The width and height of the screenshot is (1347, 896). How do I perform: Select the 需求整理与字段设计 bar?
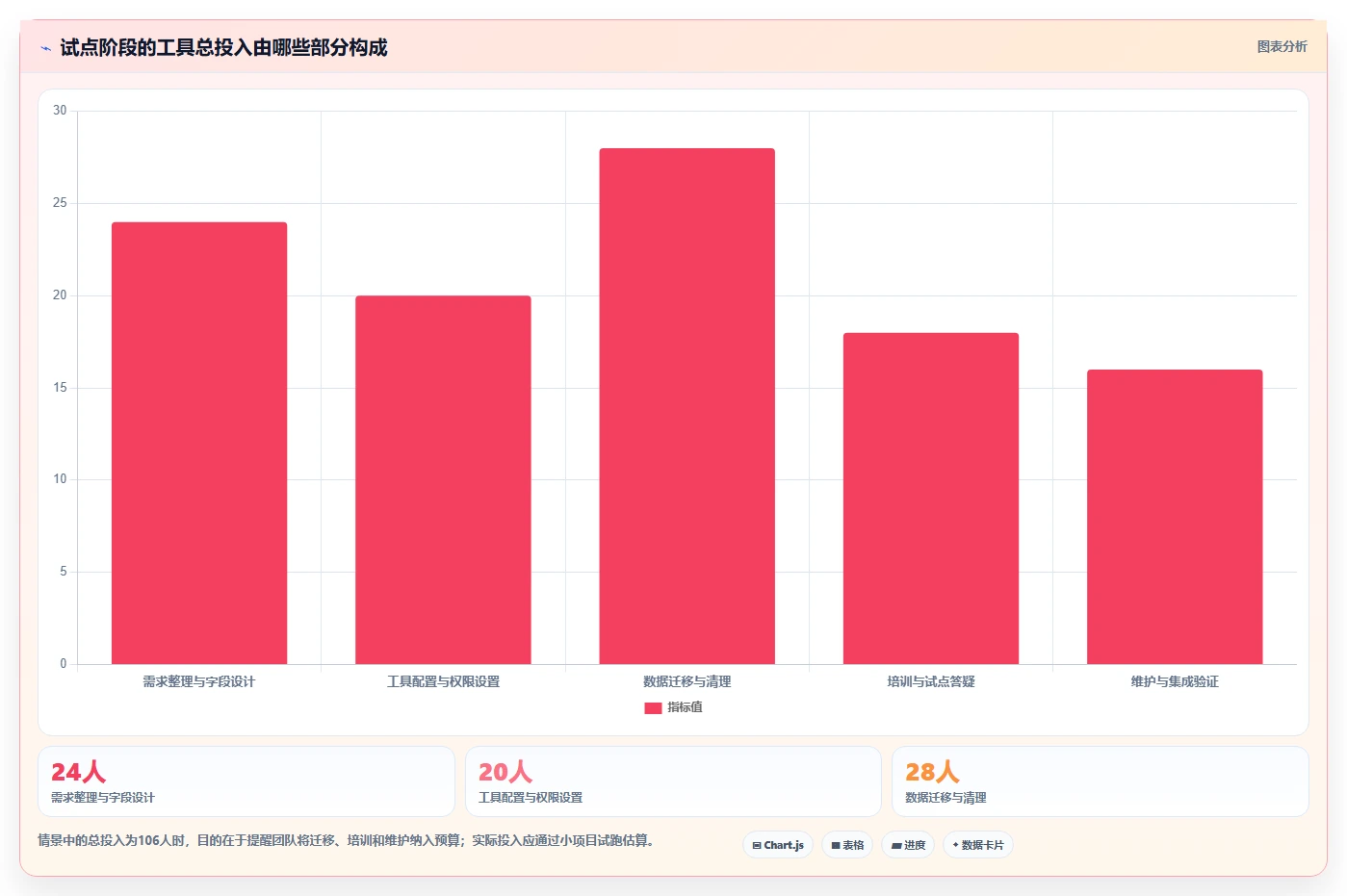[199, 443]
